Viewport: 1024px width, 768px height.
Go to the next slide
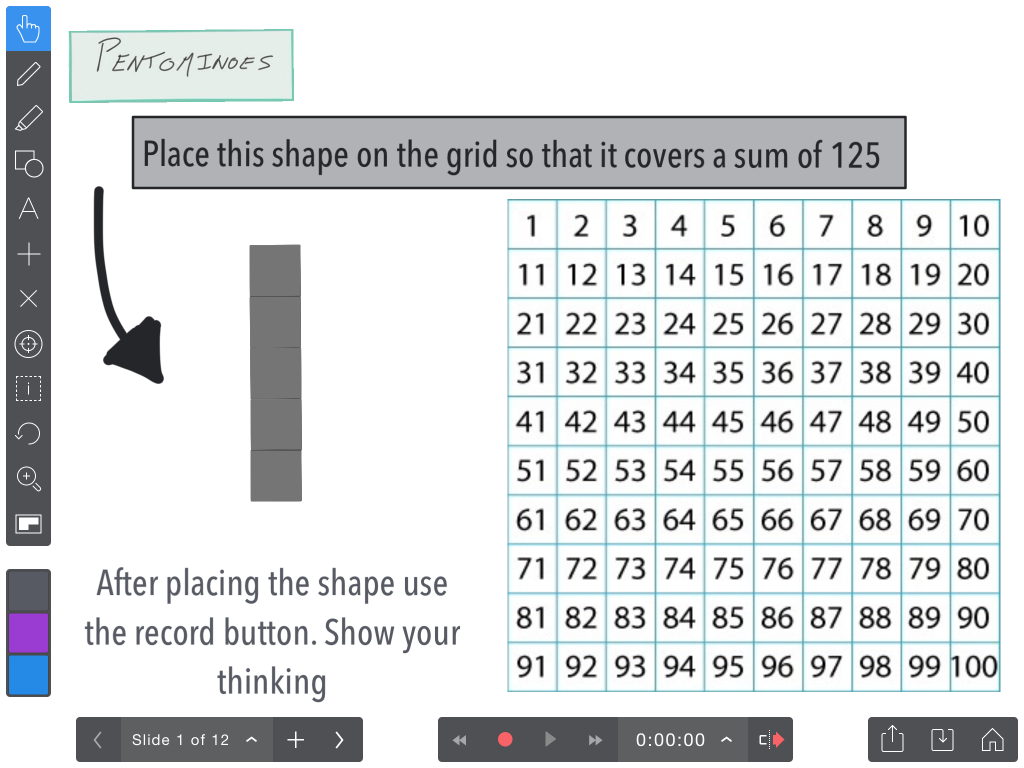pyautogui.click(x=339, y=740)
